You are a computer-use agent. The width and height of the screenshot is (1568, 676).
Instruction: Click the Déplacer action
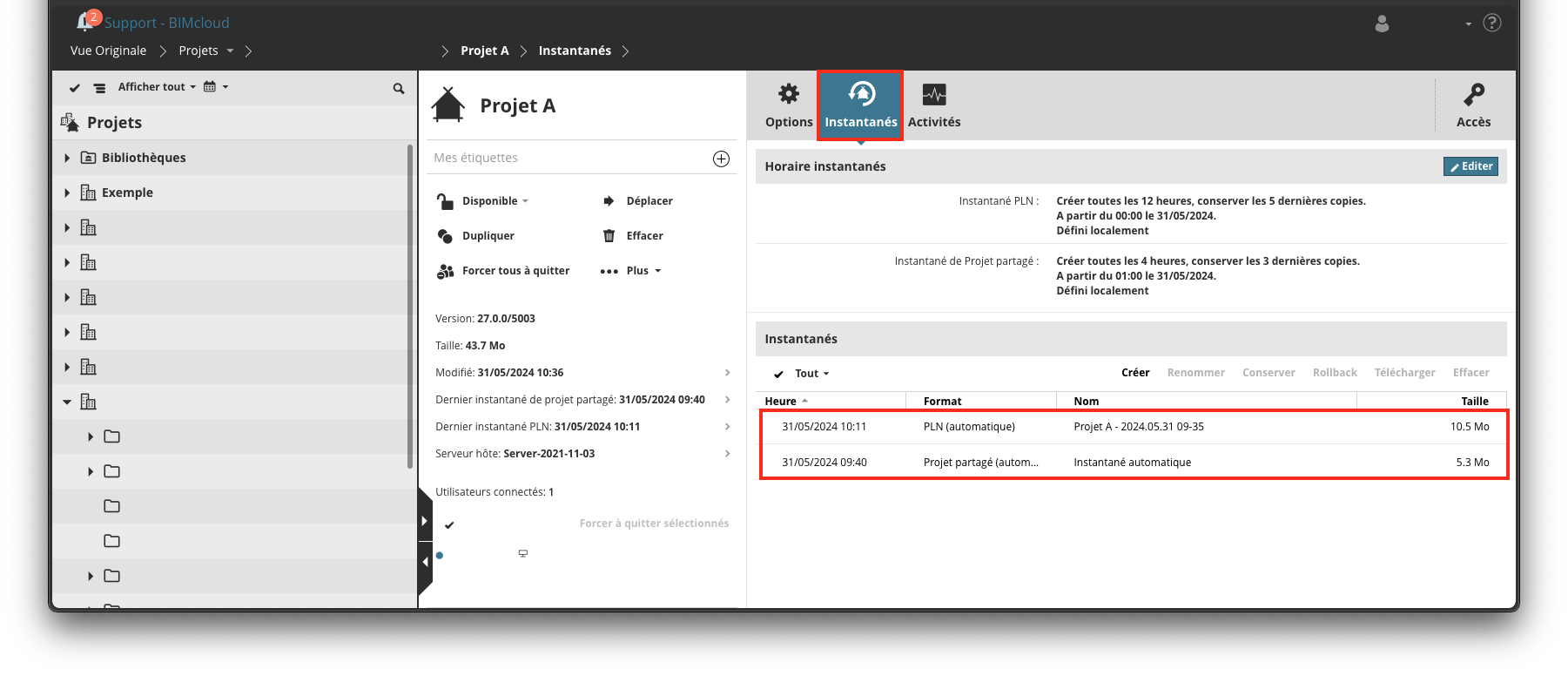[637, 201]
